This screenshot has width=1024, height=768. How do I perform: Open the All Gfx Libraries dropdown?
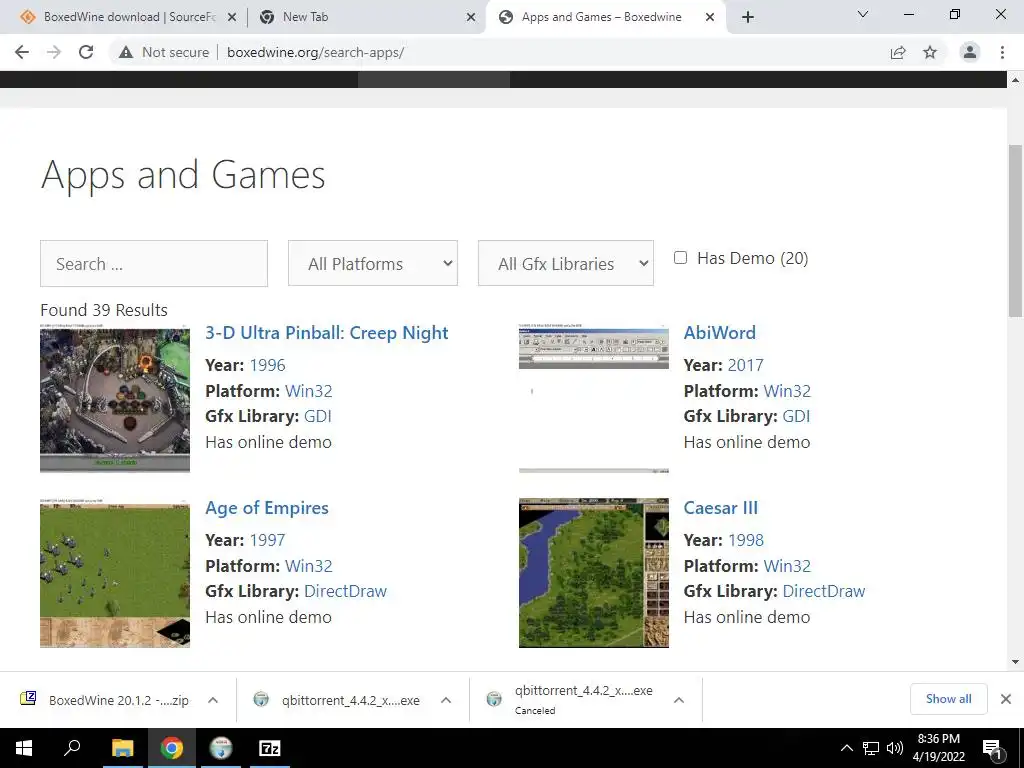tap(566, 263)
